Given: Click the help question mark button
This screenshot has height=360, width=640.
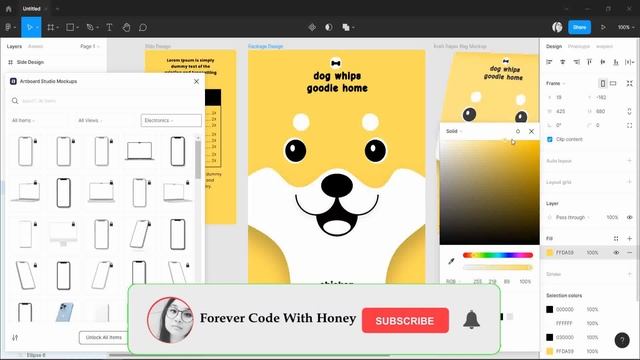Looking at the screenshot, I should (622, 340).
